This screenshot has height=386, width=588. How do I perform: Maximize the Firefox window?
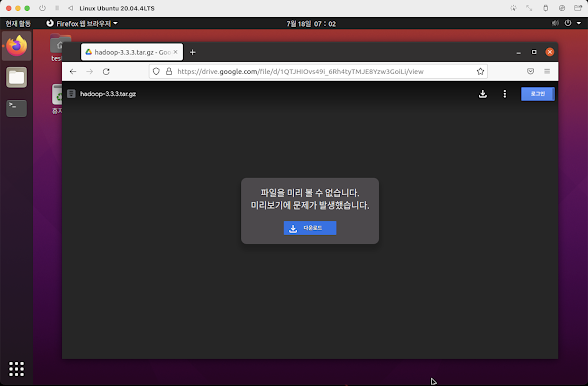coord(534,52)
